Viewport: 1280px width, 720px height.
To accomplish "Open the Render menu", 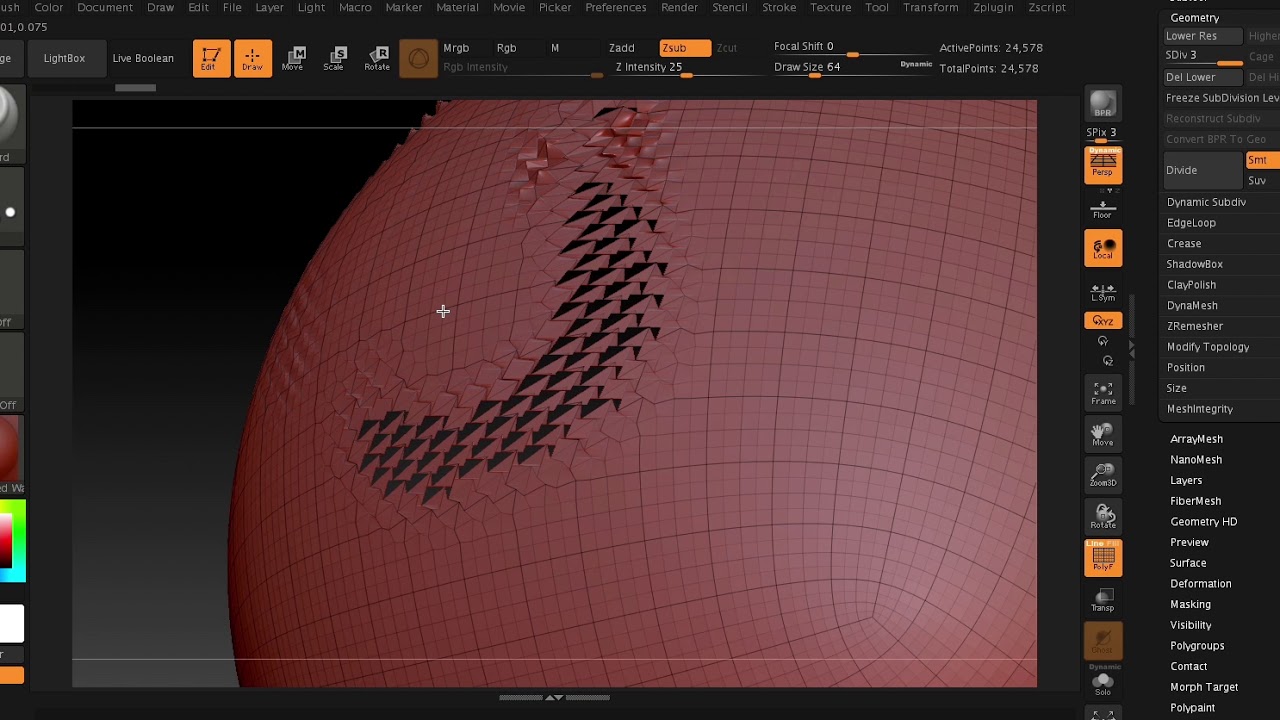I will [679, 7].
